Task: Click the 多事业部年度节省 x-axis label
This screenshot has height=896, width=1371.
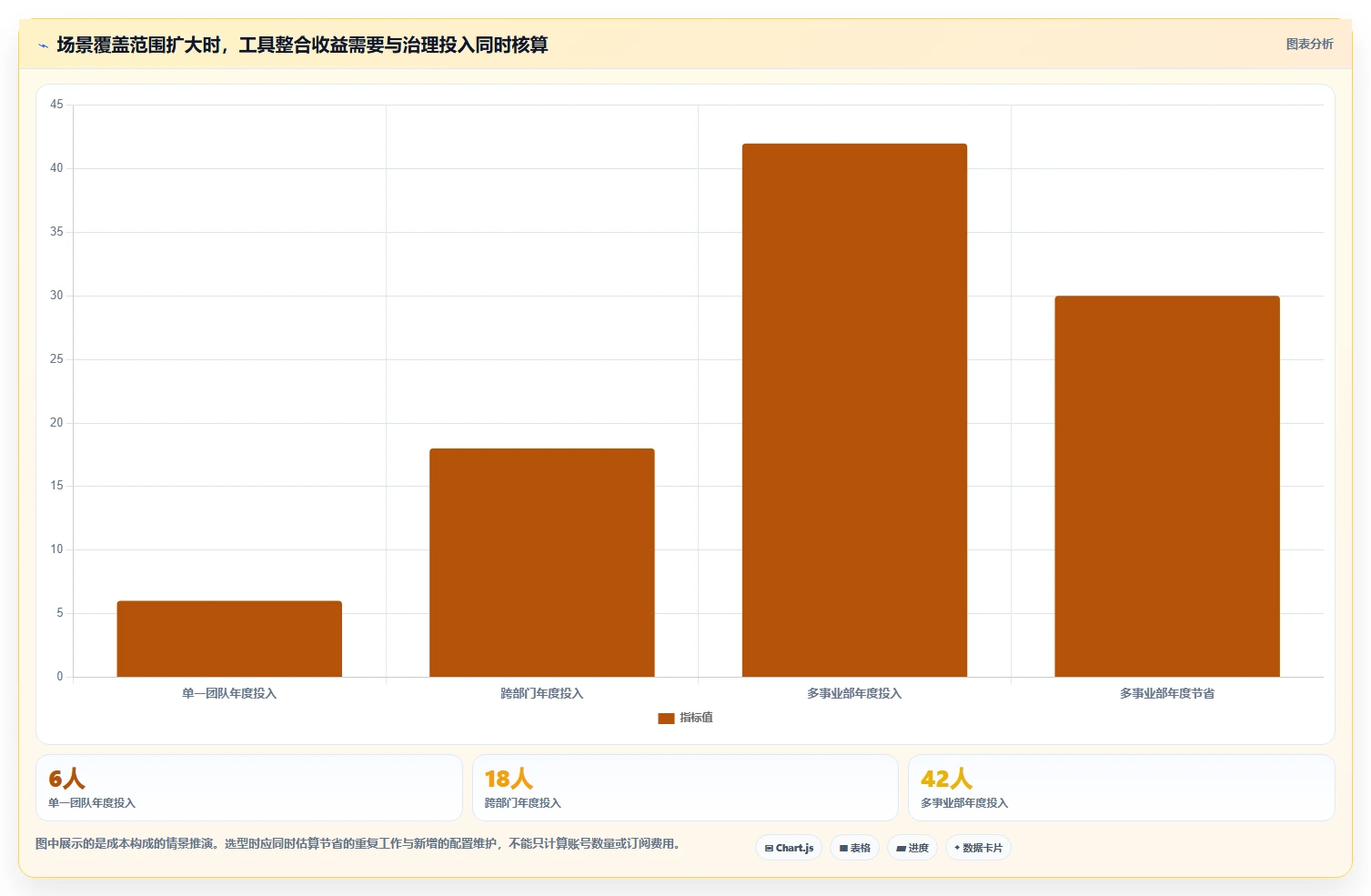Action: (1167, 693)
